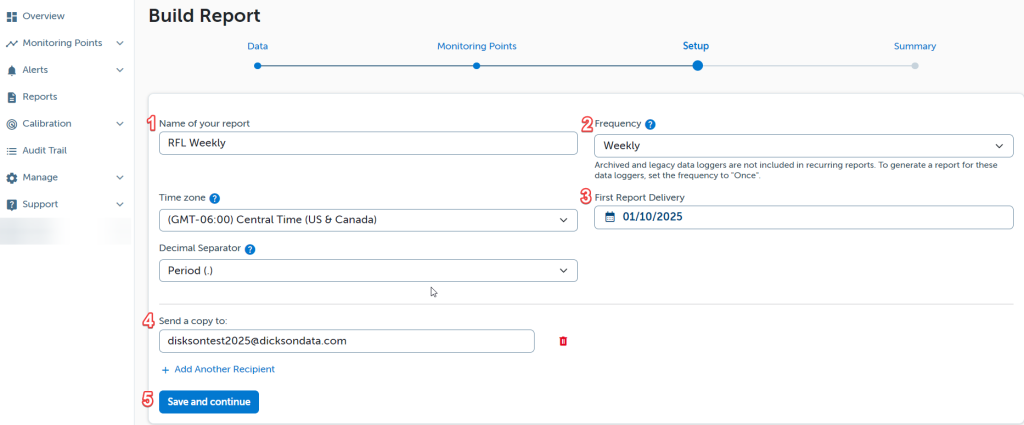Screen dimensions: 1024x425
Task: Click the Name of your report field
Action: click(x=367, y=143)
